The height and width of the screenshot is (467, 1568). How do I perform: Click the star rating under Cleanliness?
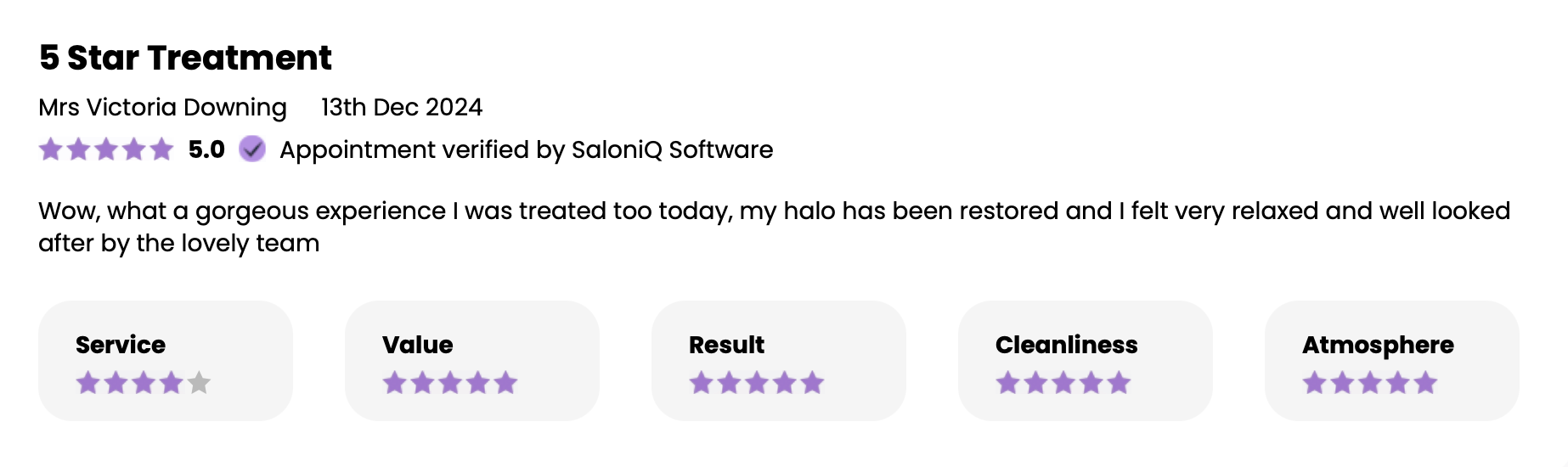click(x=1063, y=383)
